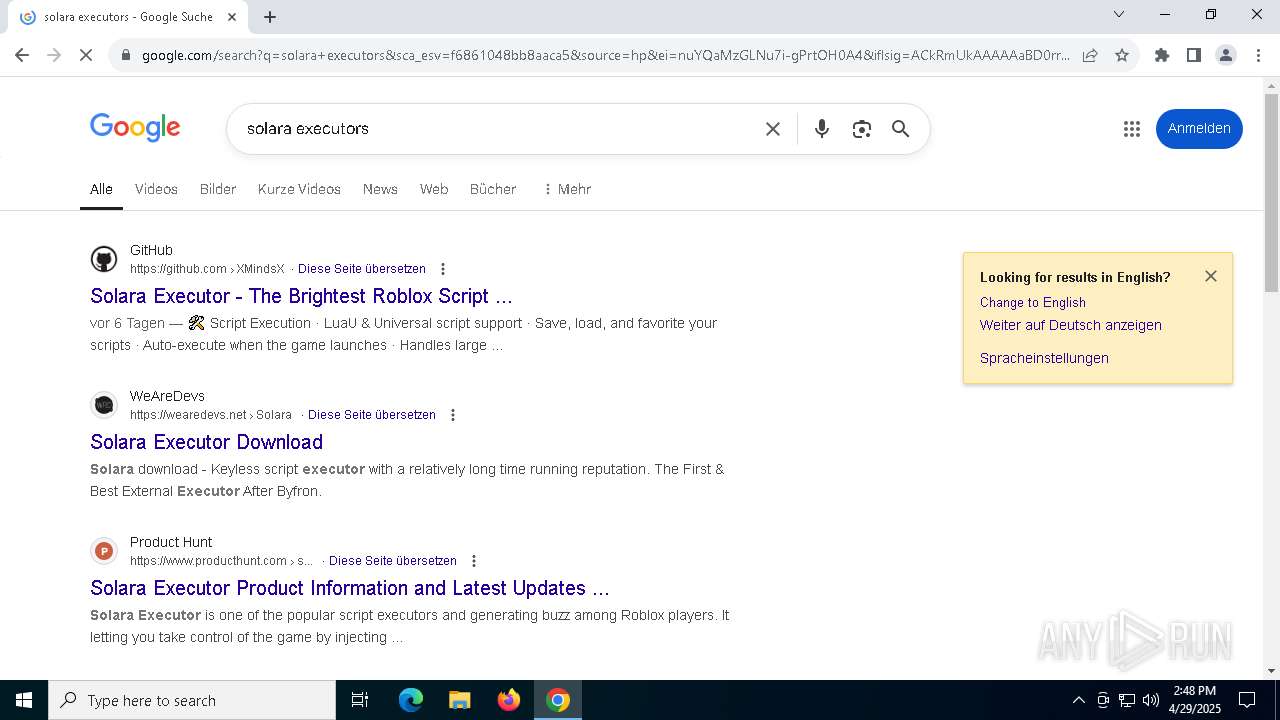Switch to the Bücher tab
Screen dimensions: 1280x720
coord(493,189)
